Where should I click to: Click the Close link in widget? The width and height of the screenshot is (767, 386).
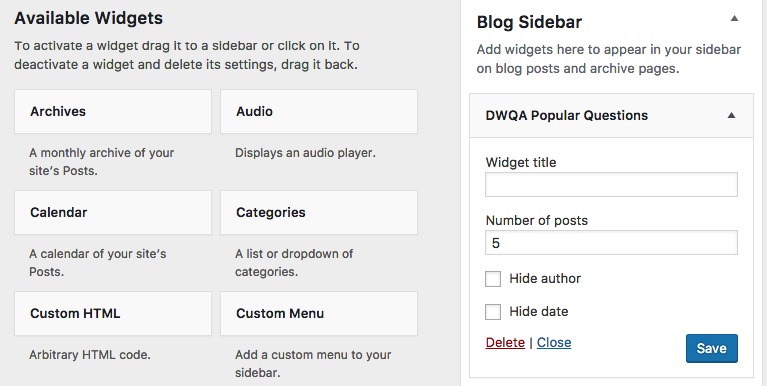tap(554, 342)
